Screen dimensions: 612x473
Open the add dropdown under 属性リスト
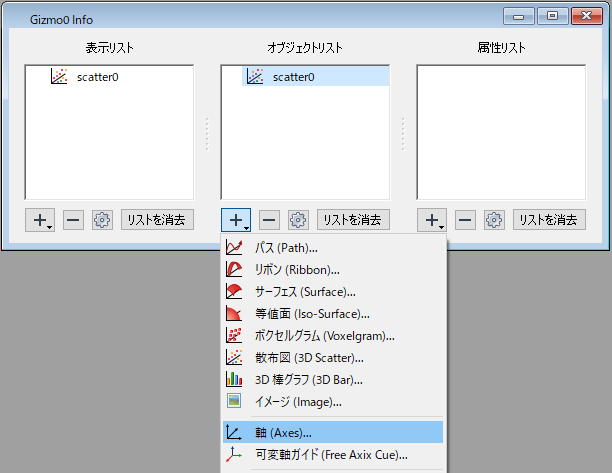point(432,220)
